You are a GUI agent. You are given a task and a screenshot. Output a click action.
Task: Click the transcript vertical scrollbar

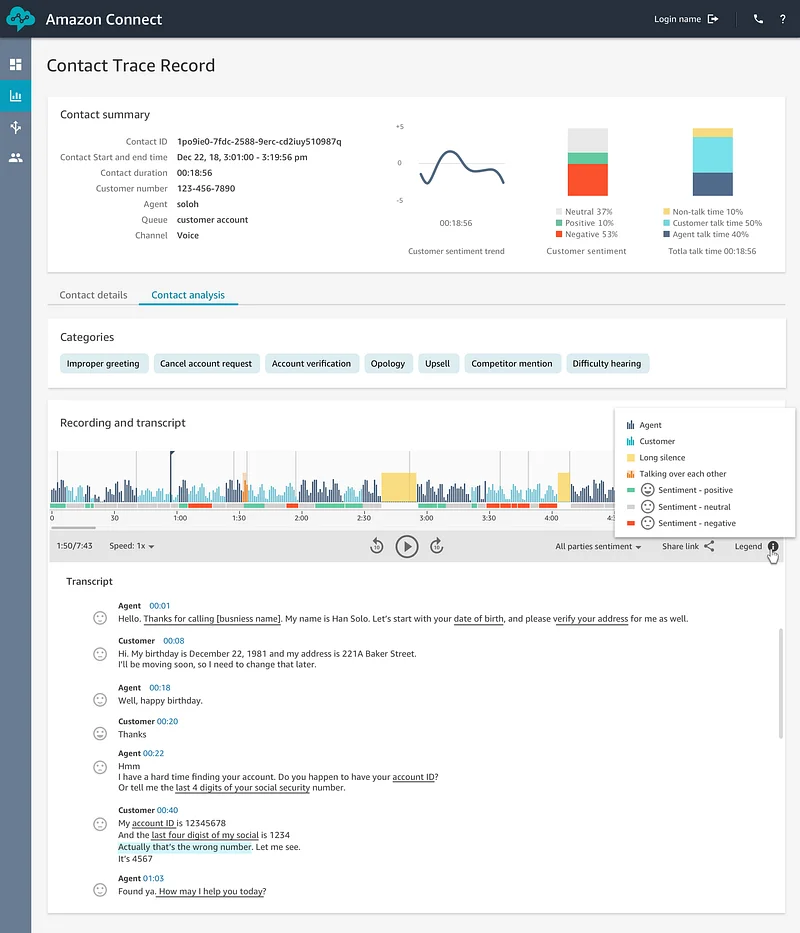click(780, 683)
